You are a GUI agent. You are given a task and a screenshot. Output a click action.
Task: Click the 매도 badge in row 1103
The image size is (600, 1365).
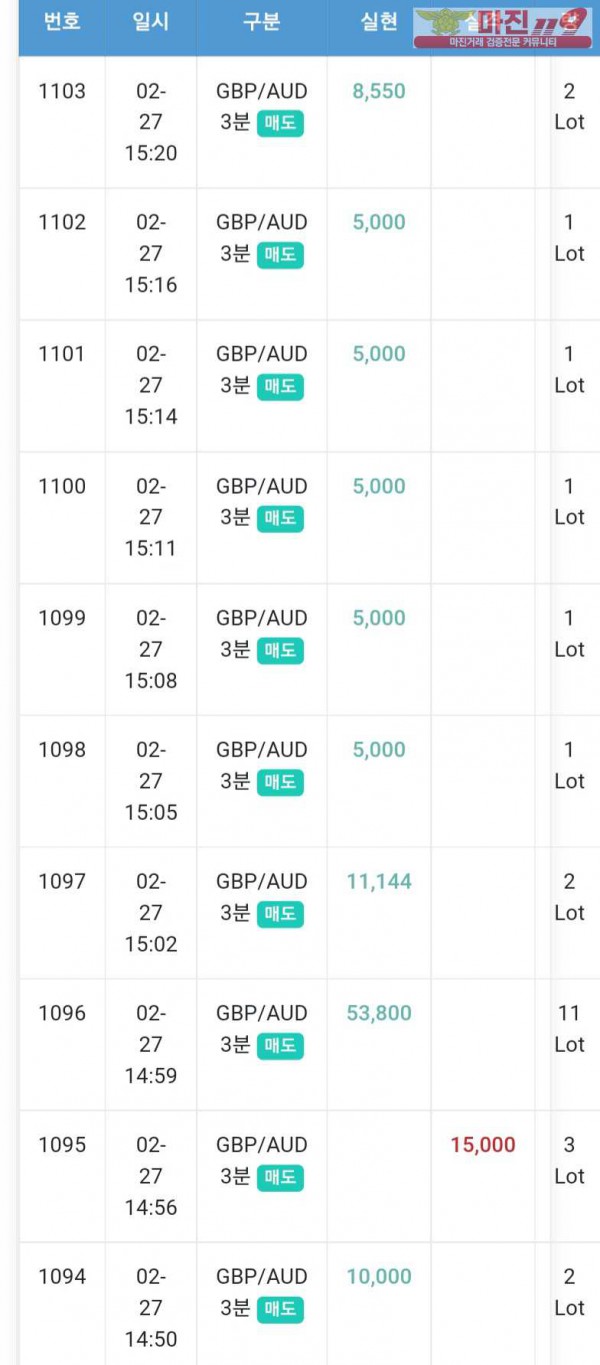pyautogui.click(x=280, y=123)
